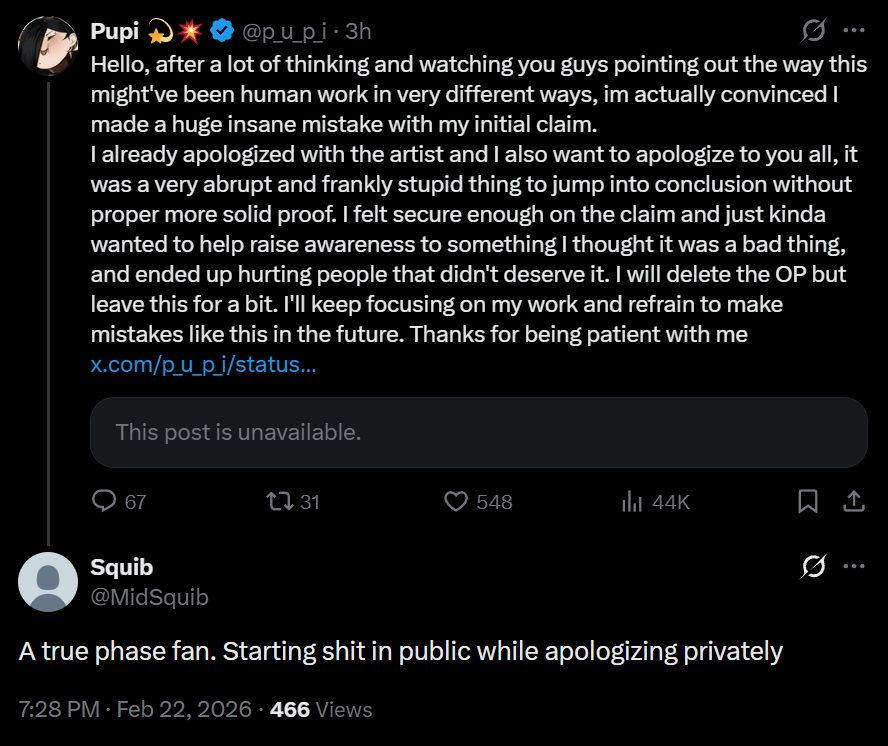Open Pupi display name link
Image resolution: width=888 pixels, height=746 pixels.
[x=115, y=31]
